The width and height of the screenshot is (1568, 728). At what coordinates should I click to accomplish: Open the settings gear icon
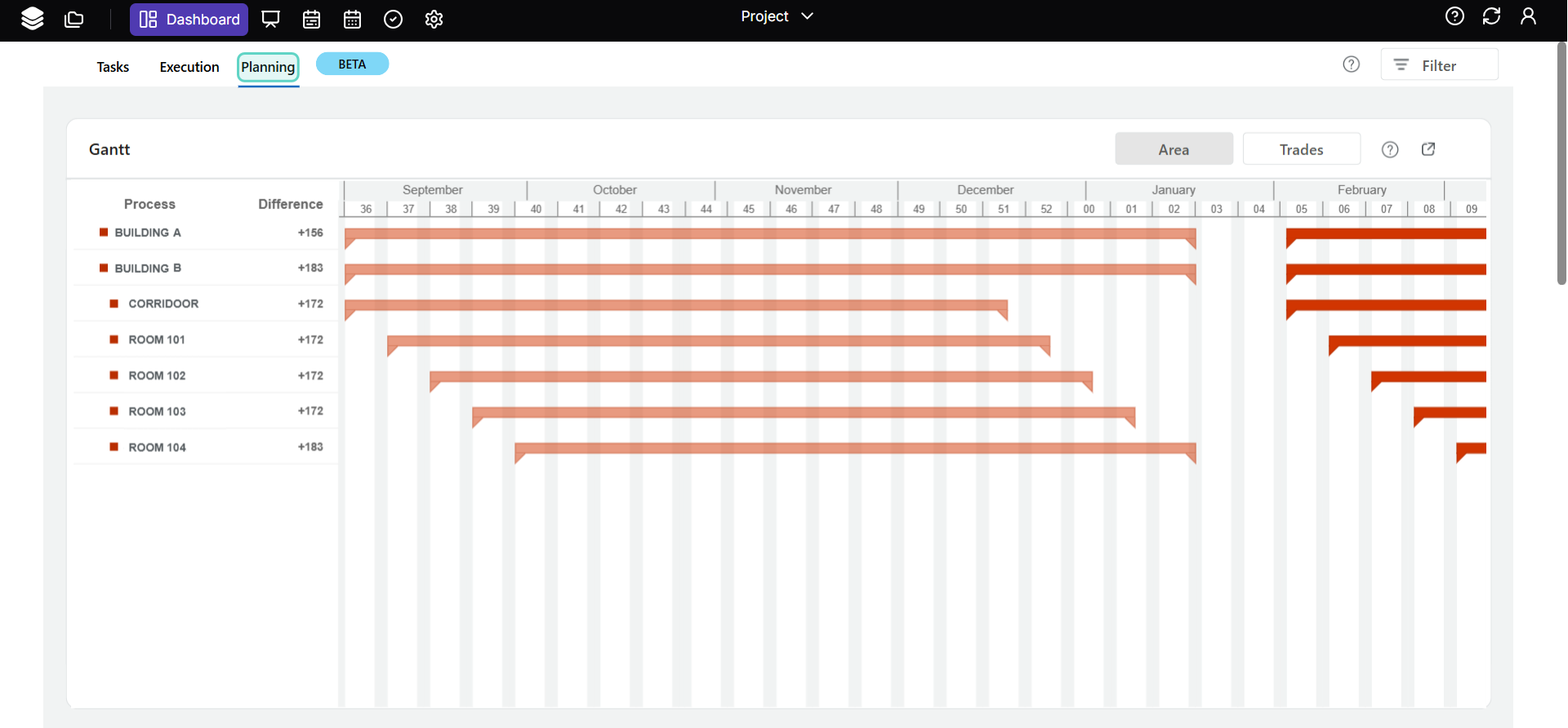point(434,19)
